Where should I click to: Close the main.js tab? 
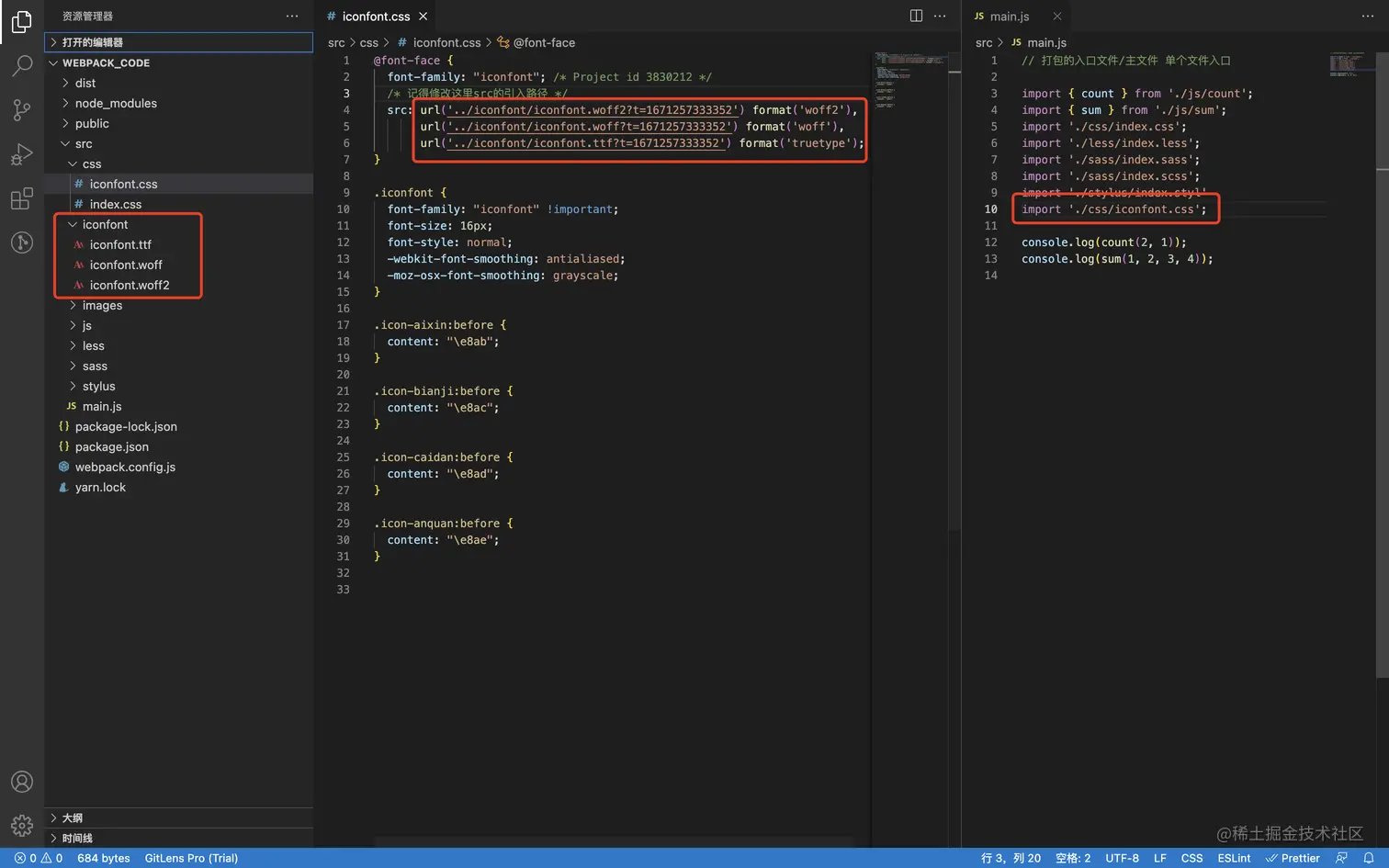1057,17
